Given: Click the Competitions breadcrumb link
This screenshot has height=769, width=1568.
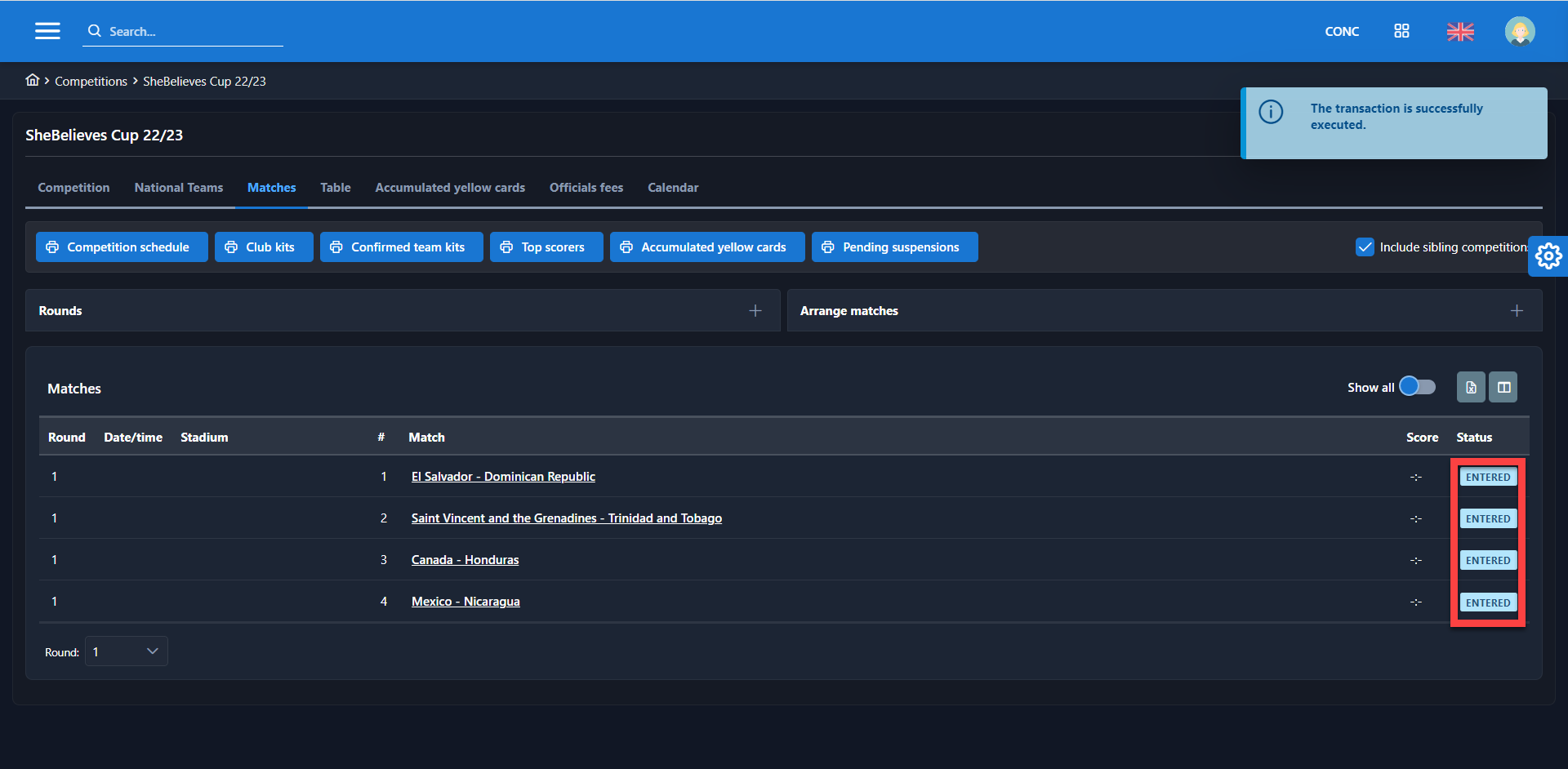Looking at the screenshot, I should [91, 82].
